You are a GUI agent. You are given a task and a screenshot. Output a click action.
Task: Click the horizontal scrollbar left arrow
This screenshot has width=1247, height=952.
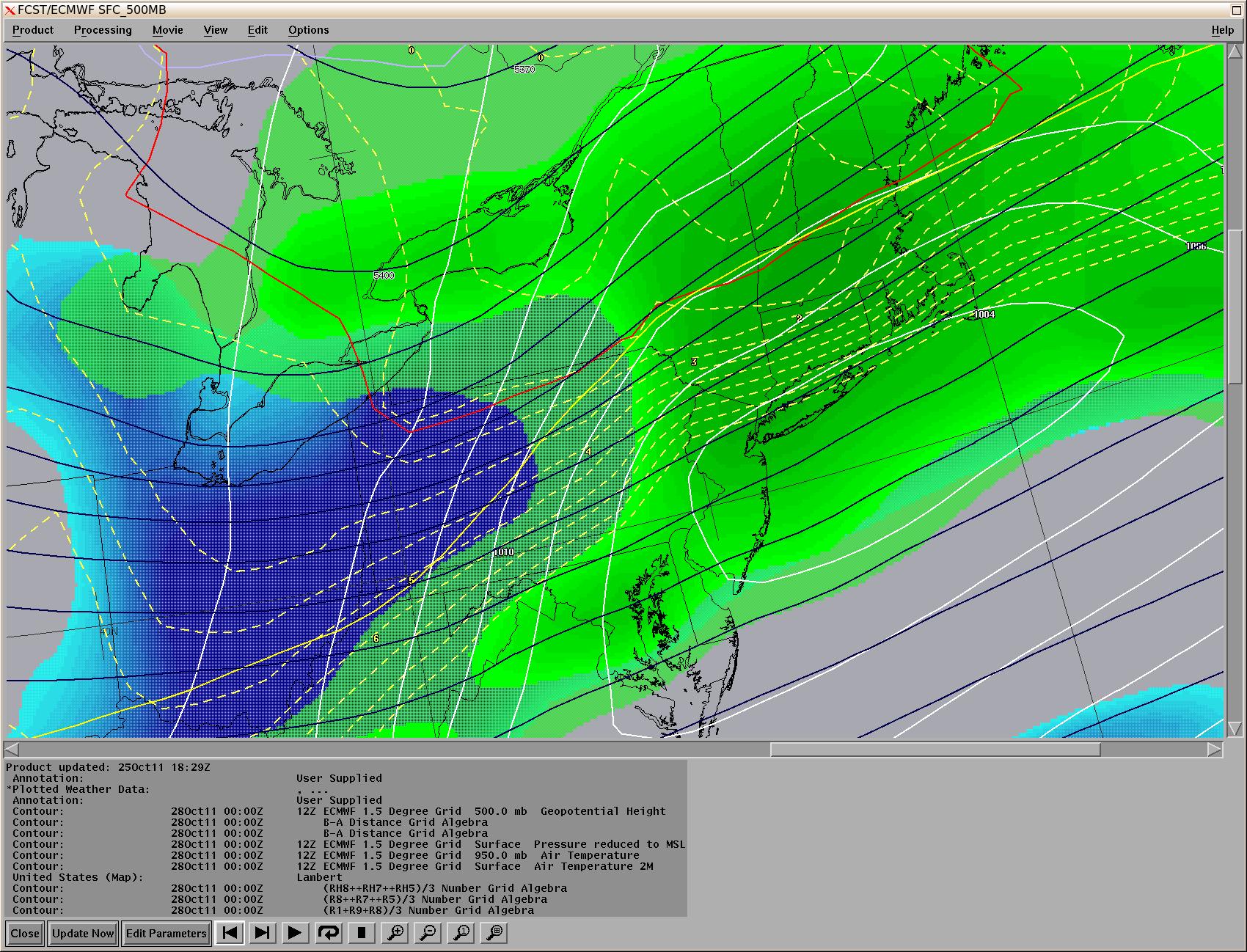pyautogui.click(x=12, y=749)
